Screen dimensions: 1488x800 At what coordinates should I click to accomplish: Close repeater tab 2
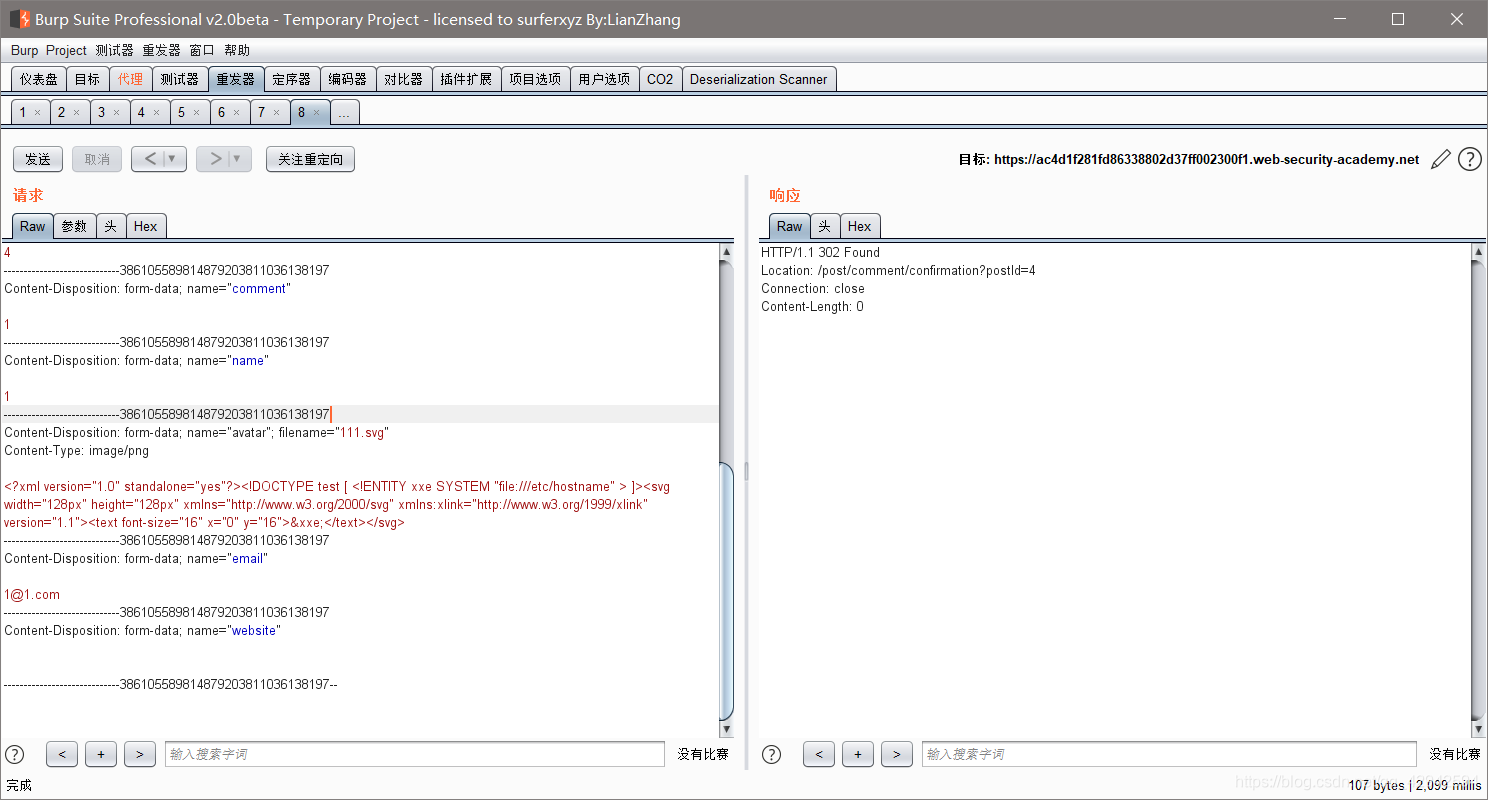coord(76,113)
